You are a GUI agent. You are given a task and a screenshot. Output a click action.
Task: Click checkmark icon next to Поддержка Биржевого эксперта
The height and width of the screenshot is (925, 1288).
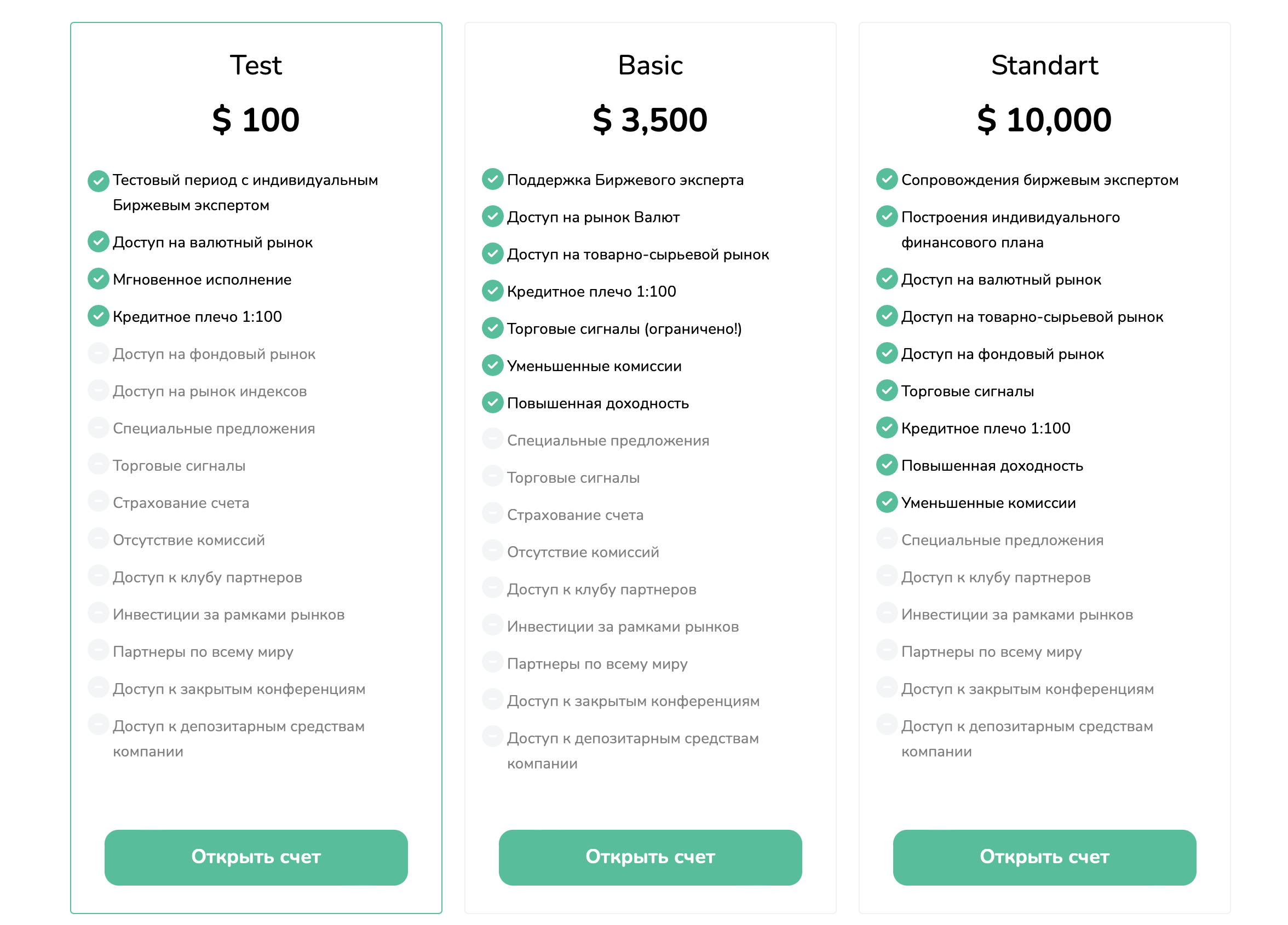[492, 179]
